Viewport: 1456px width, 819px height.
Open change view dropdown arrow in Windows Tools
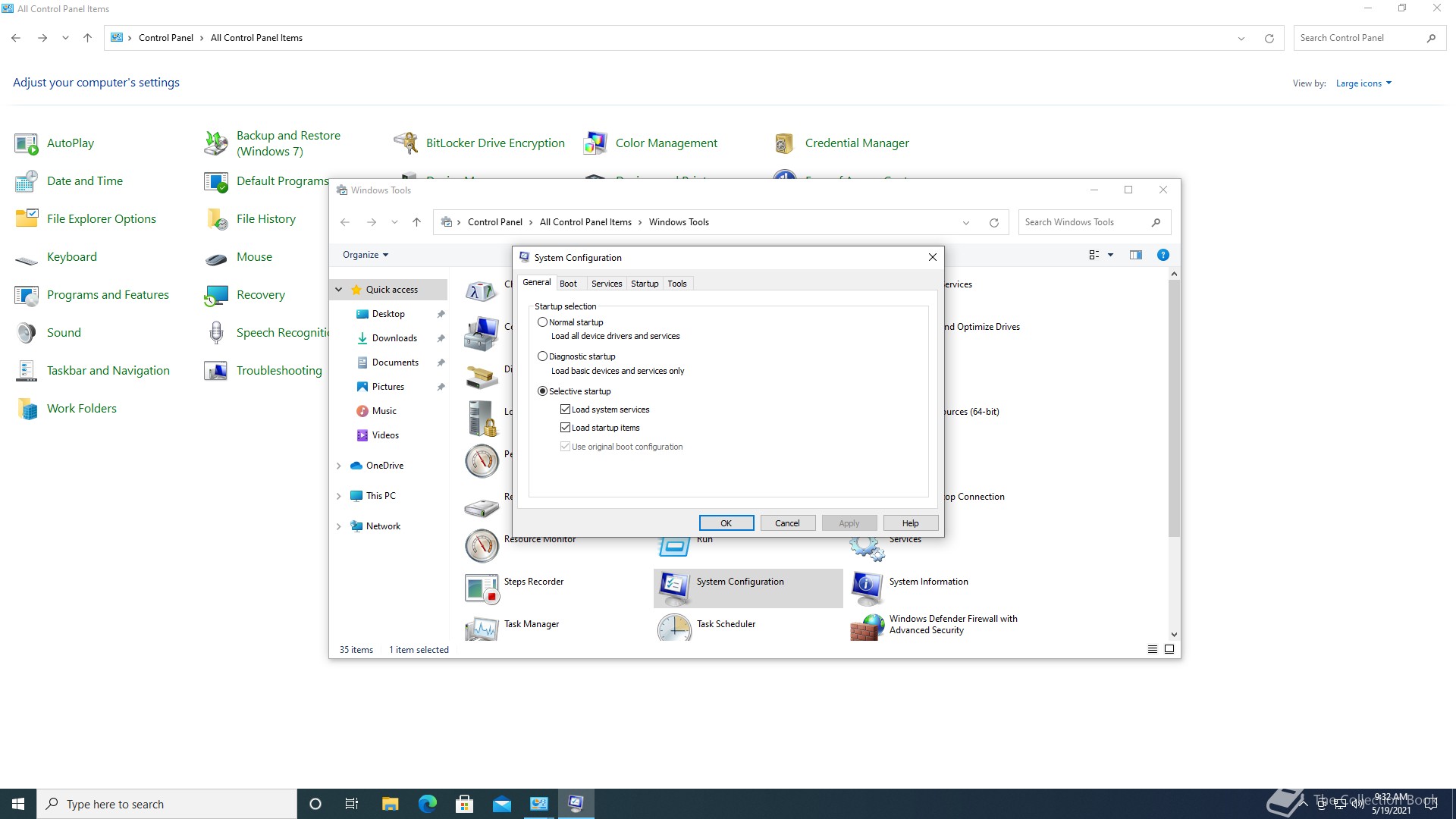coord(1111,255)
